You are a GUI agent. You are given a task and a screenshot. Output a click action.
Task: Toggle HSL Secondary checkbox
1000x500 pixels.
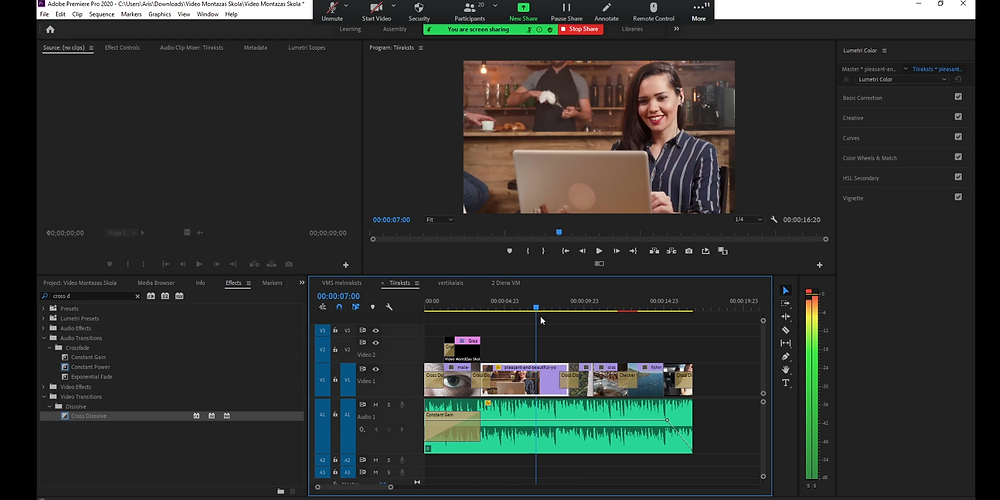958,177
